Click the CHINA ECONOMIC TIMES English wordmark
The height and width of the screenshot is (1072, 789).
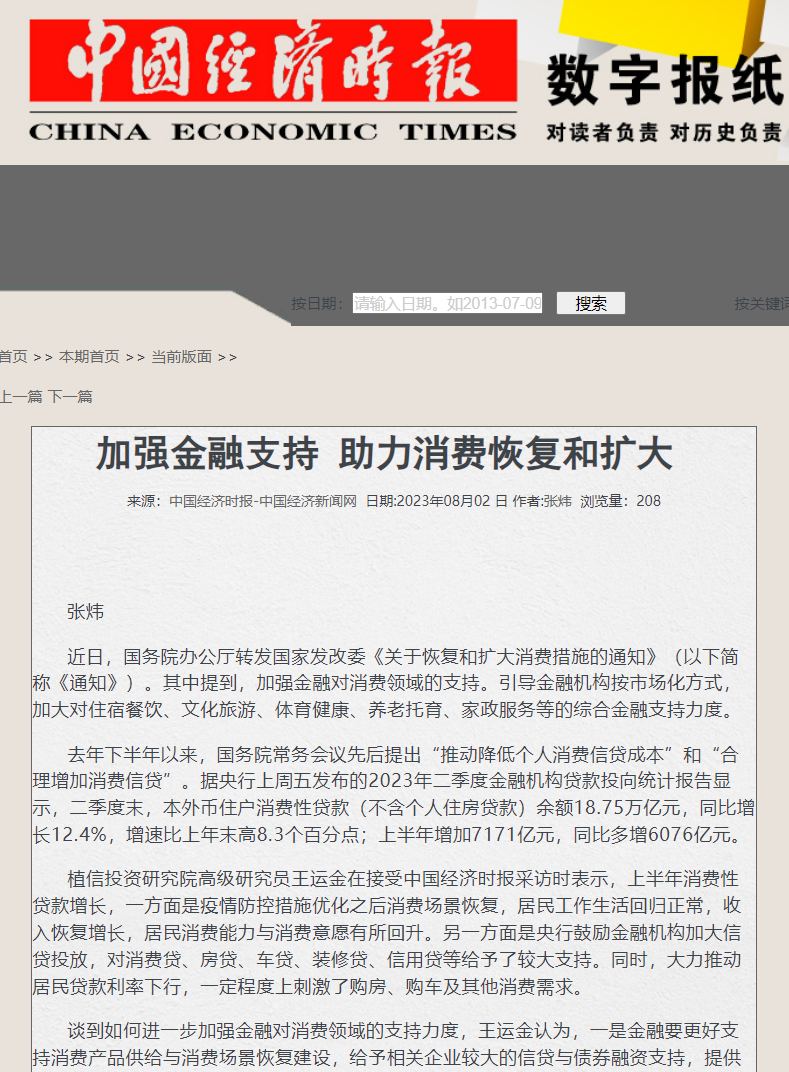point(273,131)
